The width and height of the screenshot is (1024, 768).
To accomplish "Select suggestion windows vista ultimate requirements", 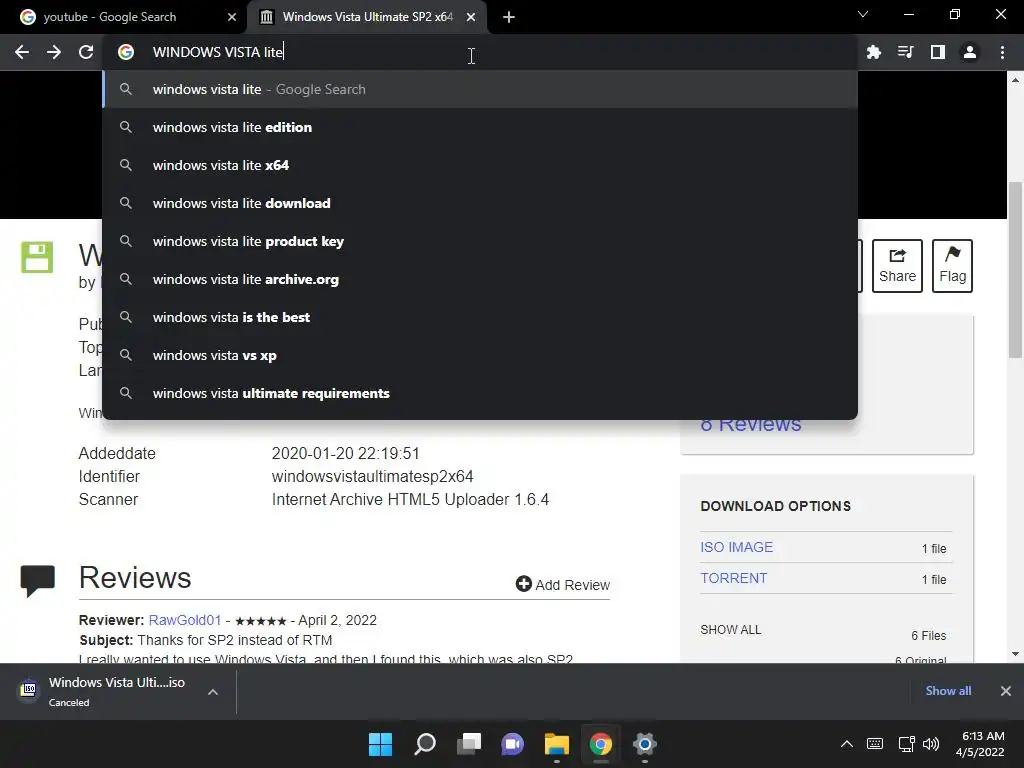I will coord(480,393).
